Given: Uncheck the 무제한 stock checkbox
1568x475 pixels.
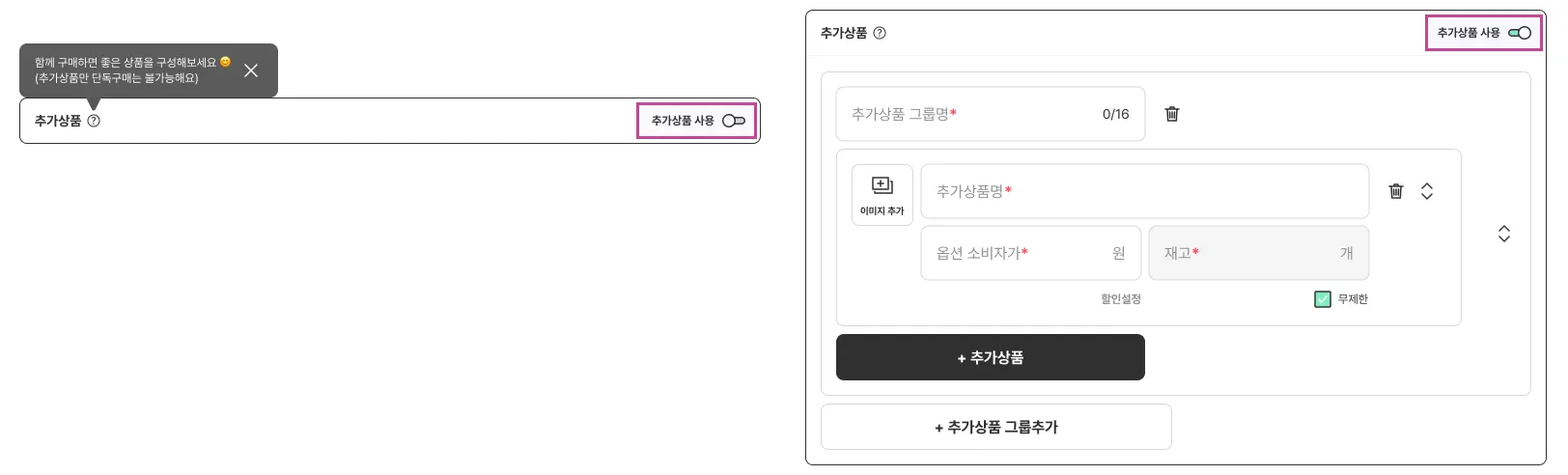Looking at the screenshot, I should [1323, 299].
